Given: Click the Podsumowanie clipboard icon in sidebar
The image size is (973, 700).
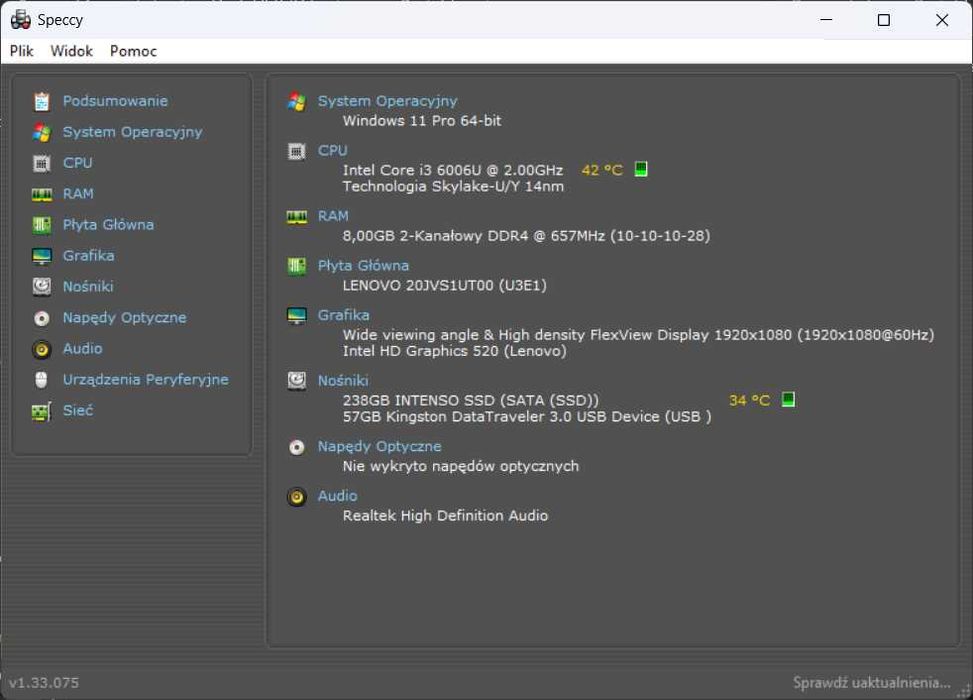Looking at the screenshot, I should [x=42, y=101].
